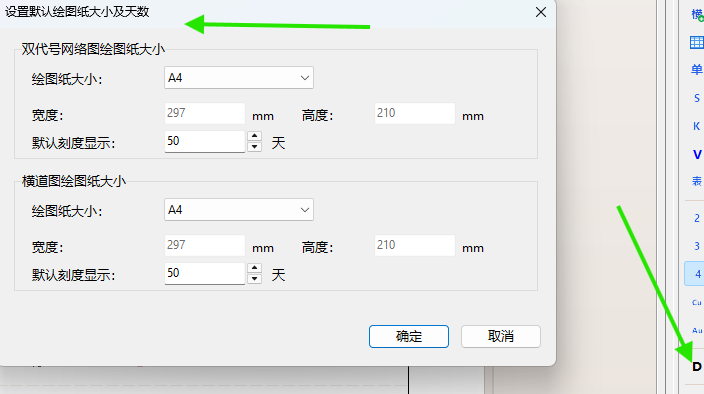Decrease 双代号网络图 default scale days
The height and width of the screenshot is (394, 704).
pos(255,147)
